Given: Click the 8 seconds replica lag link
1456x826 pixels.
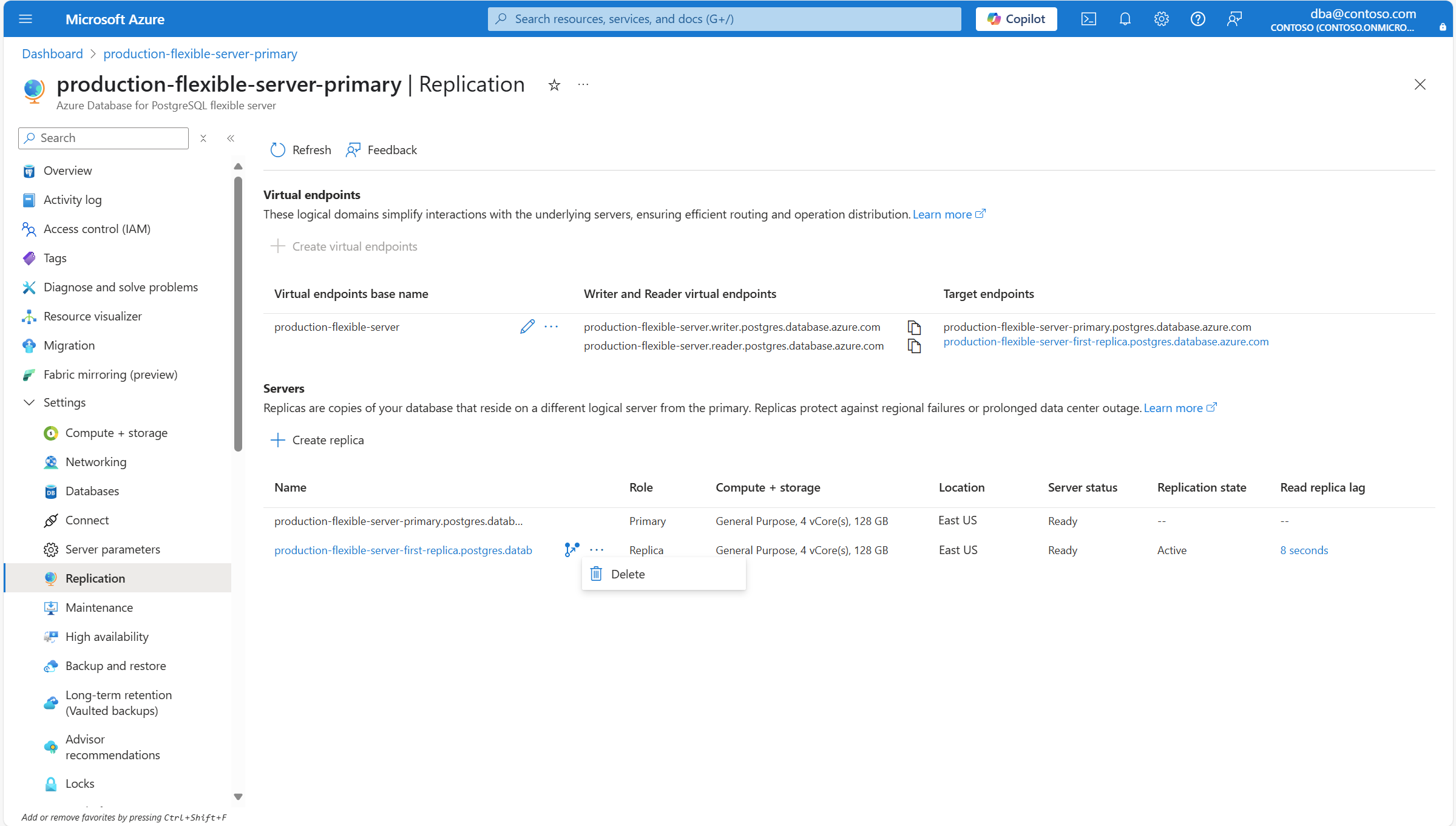Looking at the screenshot, I should 1304,550.
